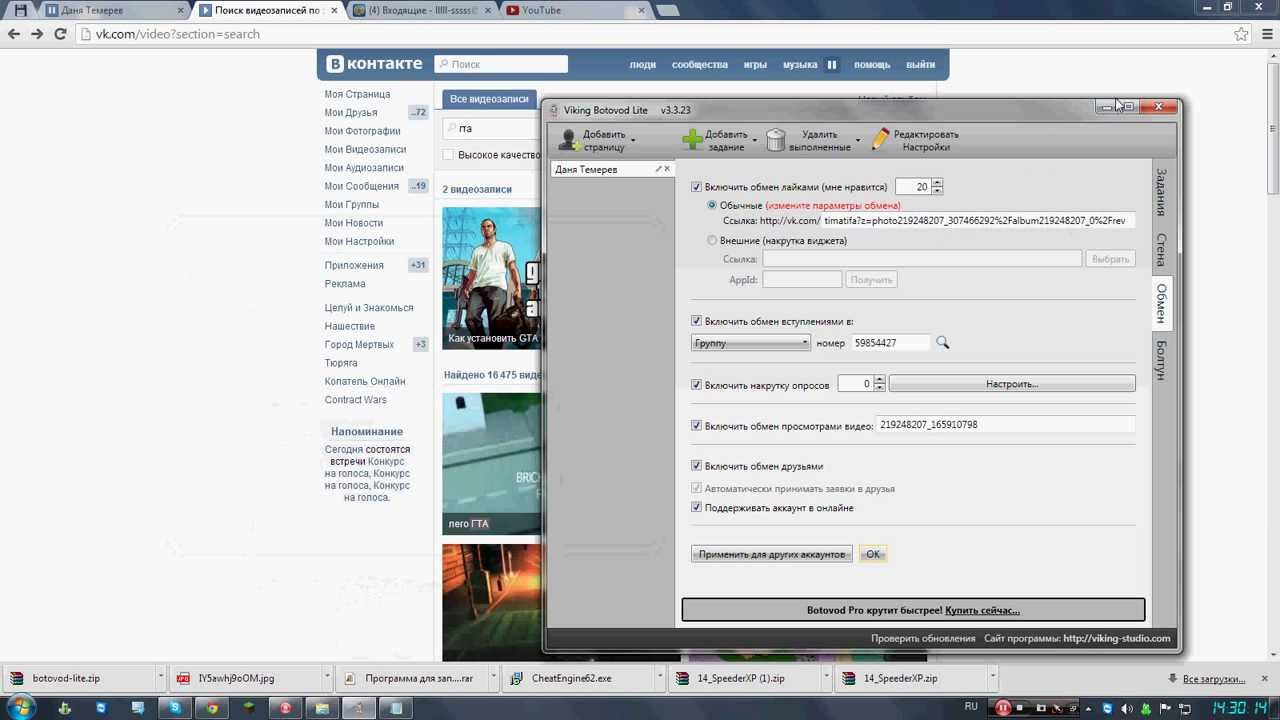Viewport: 1280px width, 720px height.
Task: Click the Настроить... button
Action: pyautogui.click(x=1012, y=384)
